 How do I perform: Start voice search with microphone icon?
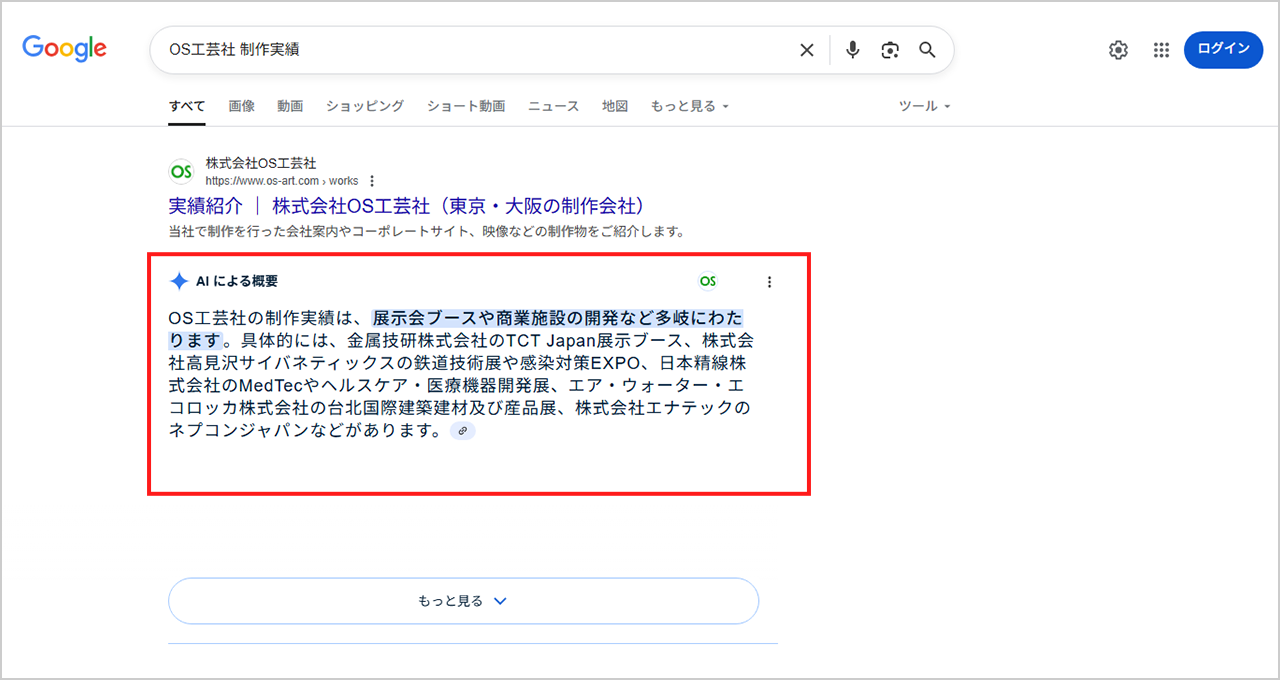click(852, 50)
